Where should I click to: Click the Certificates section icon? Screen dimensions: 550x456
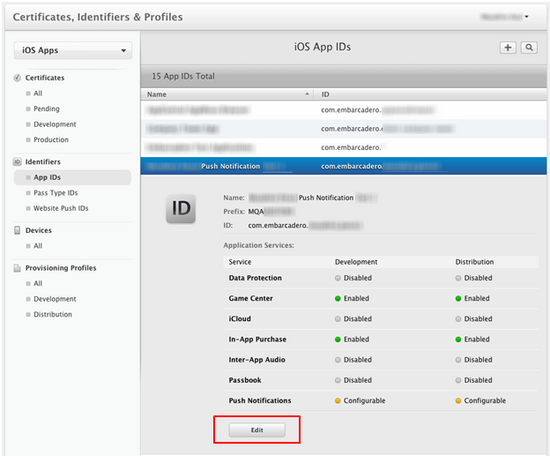(x=17, y=78)
